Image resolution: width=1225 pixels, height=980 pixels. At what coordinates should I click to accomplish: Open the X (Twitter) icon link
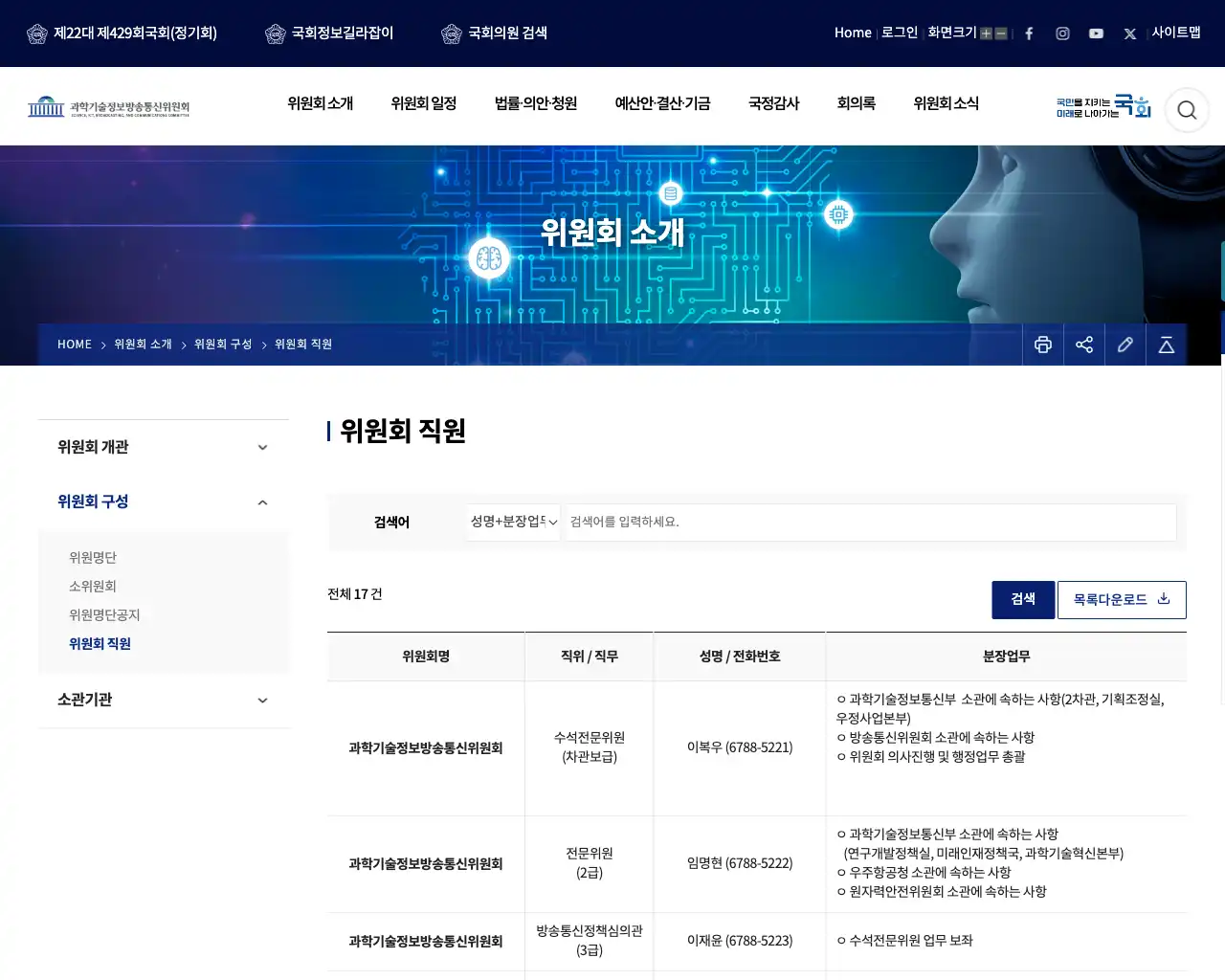1130,33
